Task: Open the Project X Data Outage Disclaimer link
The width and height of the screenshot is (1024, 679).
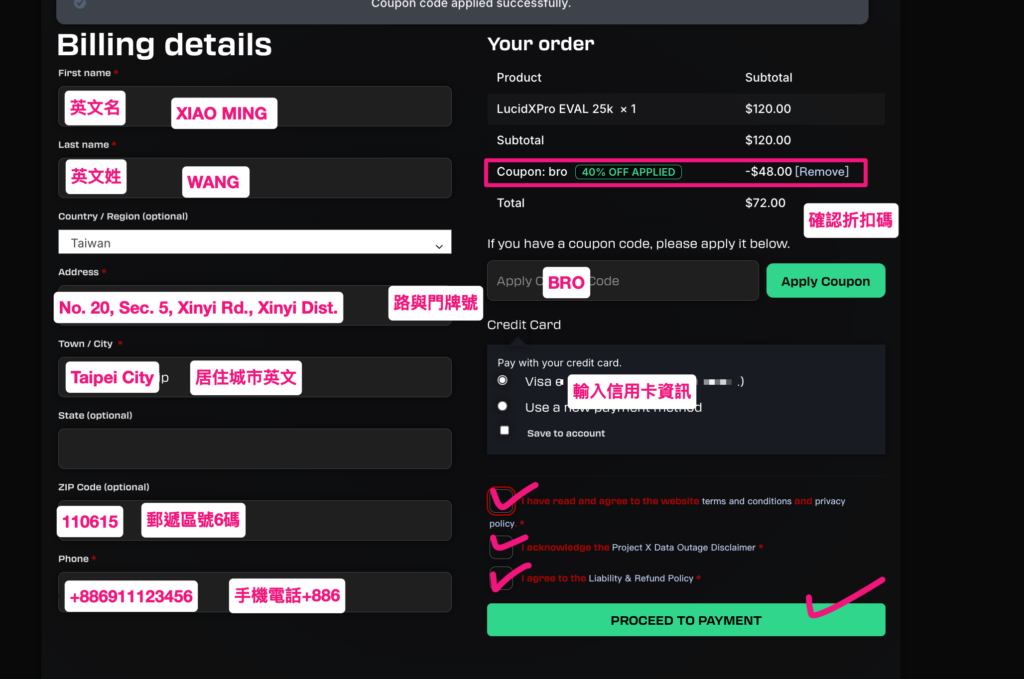Action: (x=684, y=548)
